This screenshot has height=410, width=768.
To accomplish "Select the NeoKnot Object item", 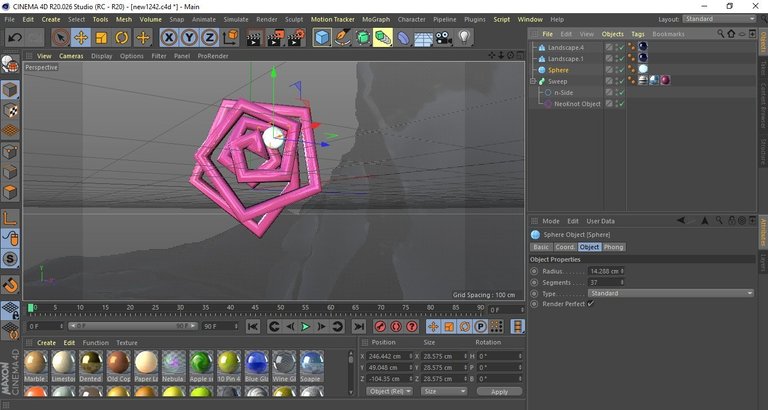I will [577, 104].
